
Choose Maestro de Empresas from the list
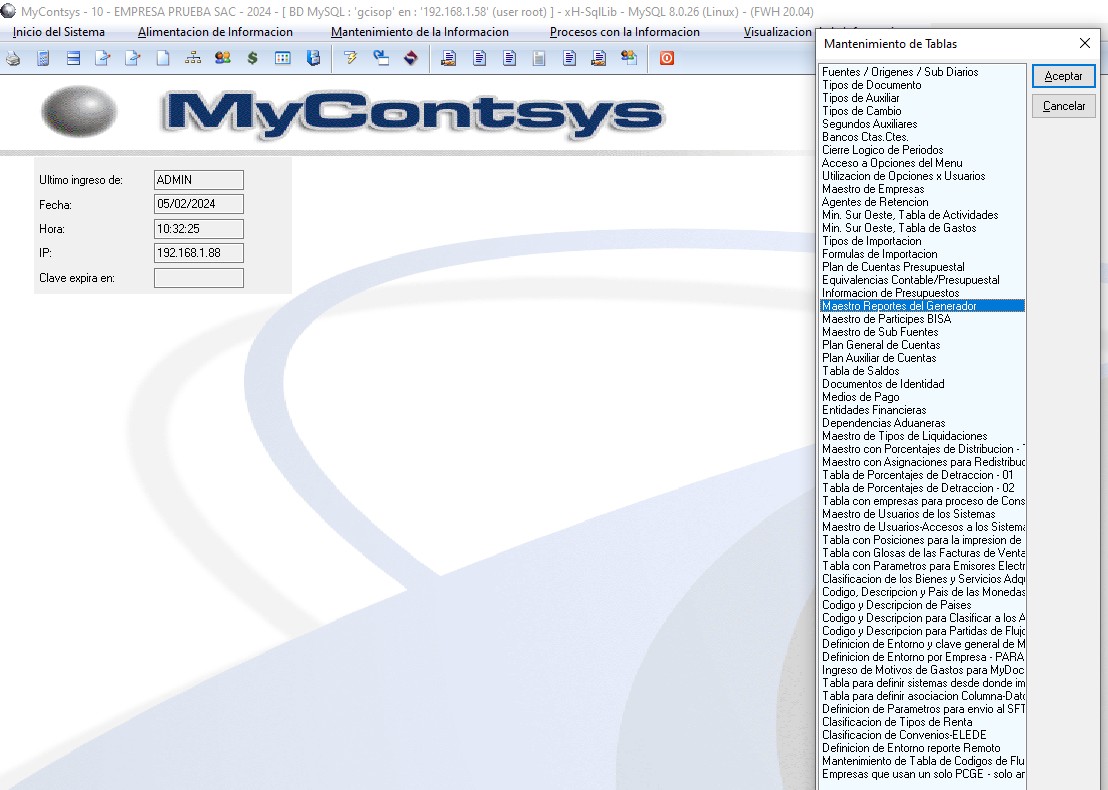pyautogui.click(x=872, y=189)
